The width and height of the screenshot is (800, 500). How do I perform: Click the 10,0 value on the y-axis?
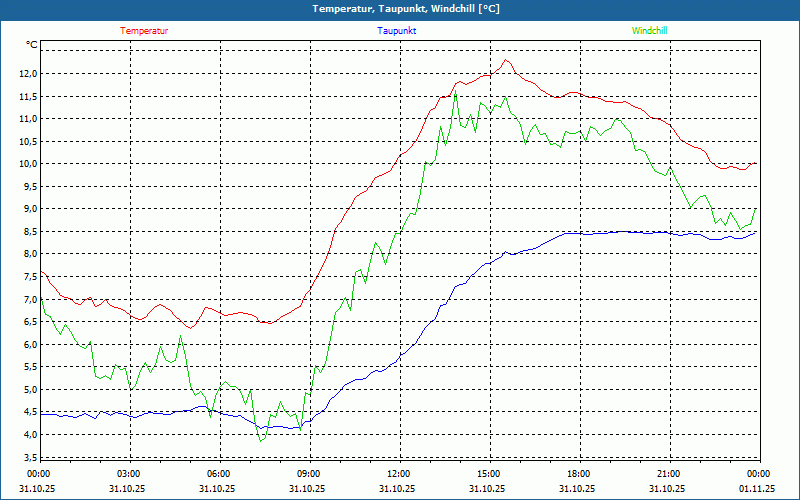[x=25, y=164]
